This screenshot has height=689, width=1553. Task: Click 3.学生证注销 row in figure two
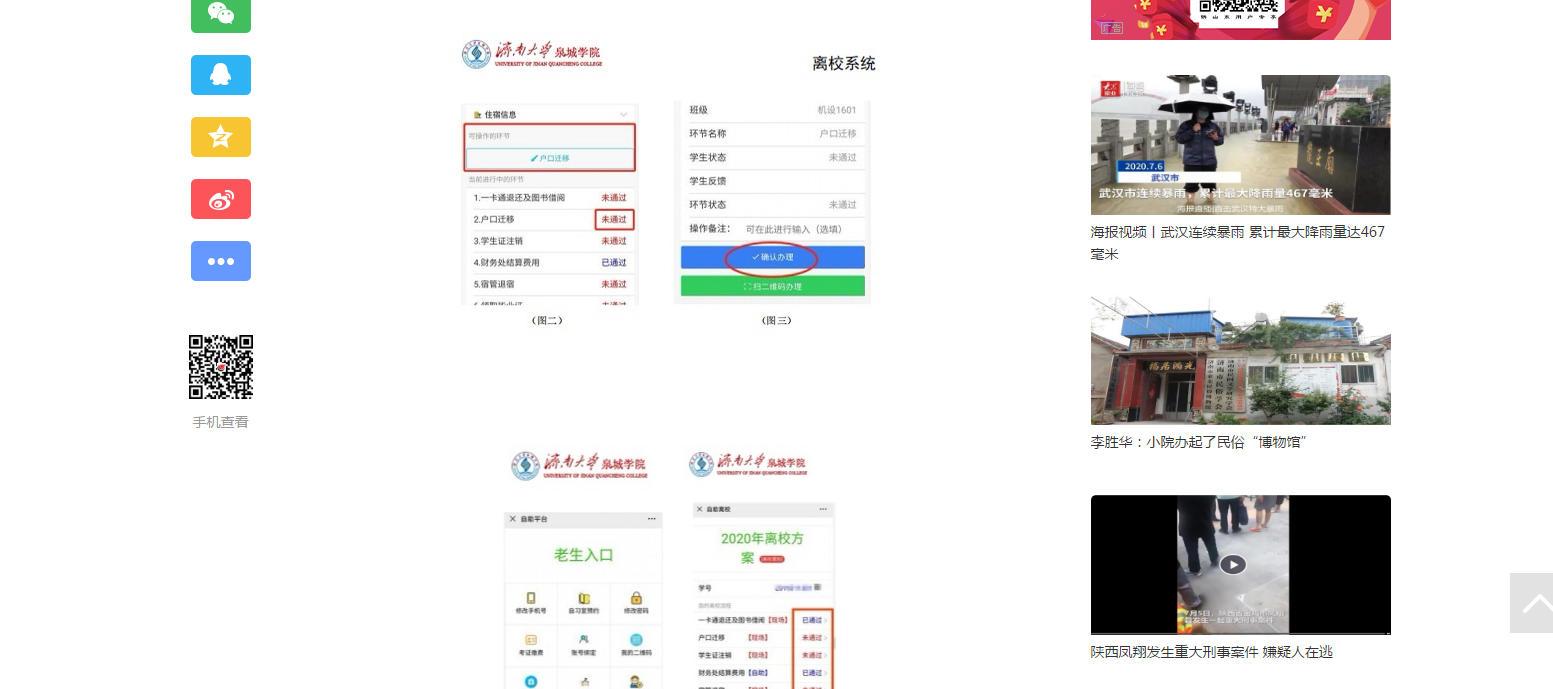click(x=550, y=241)
